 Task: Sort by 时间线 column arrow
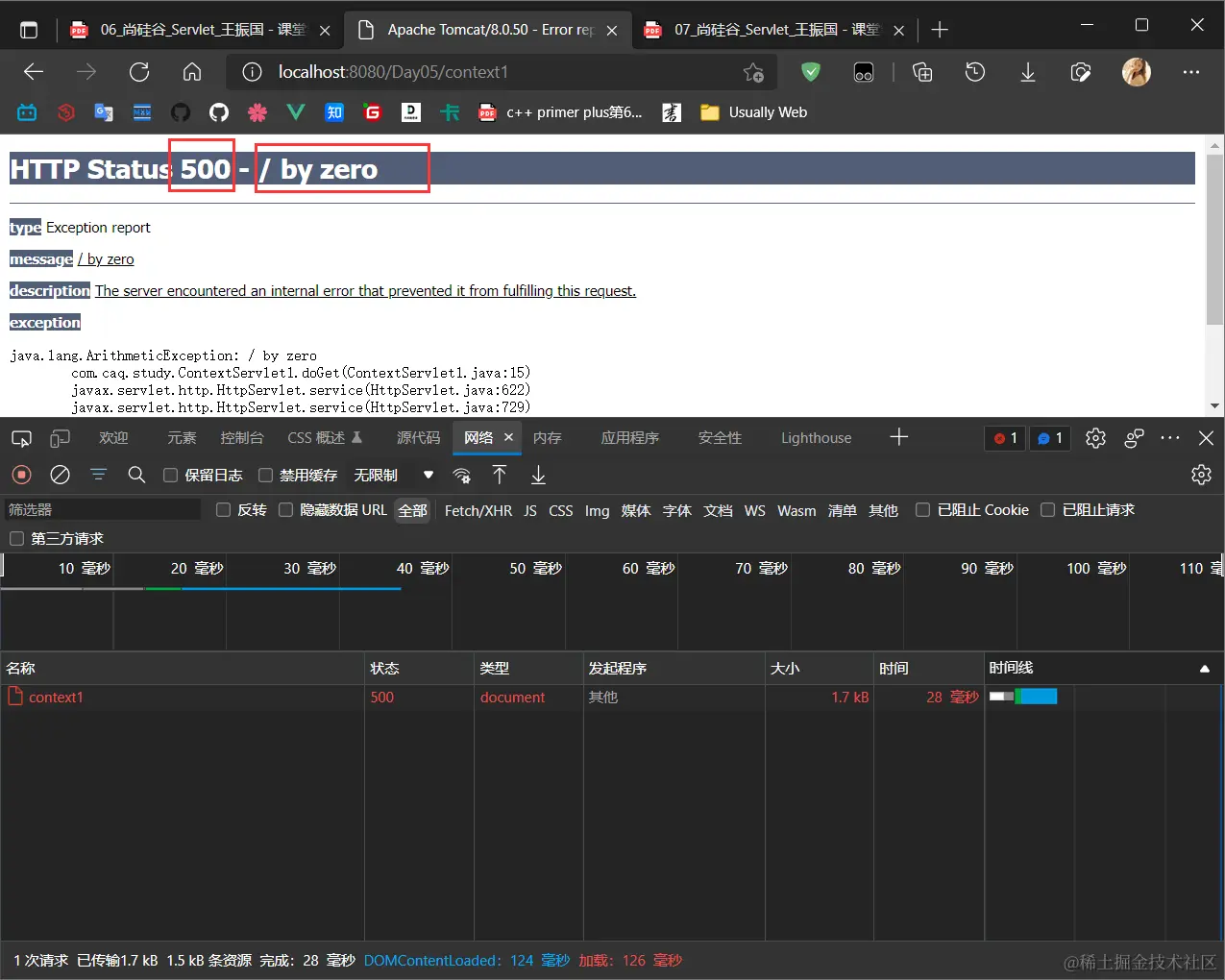pos(1205,669)
